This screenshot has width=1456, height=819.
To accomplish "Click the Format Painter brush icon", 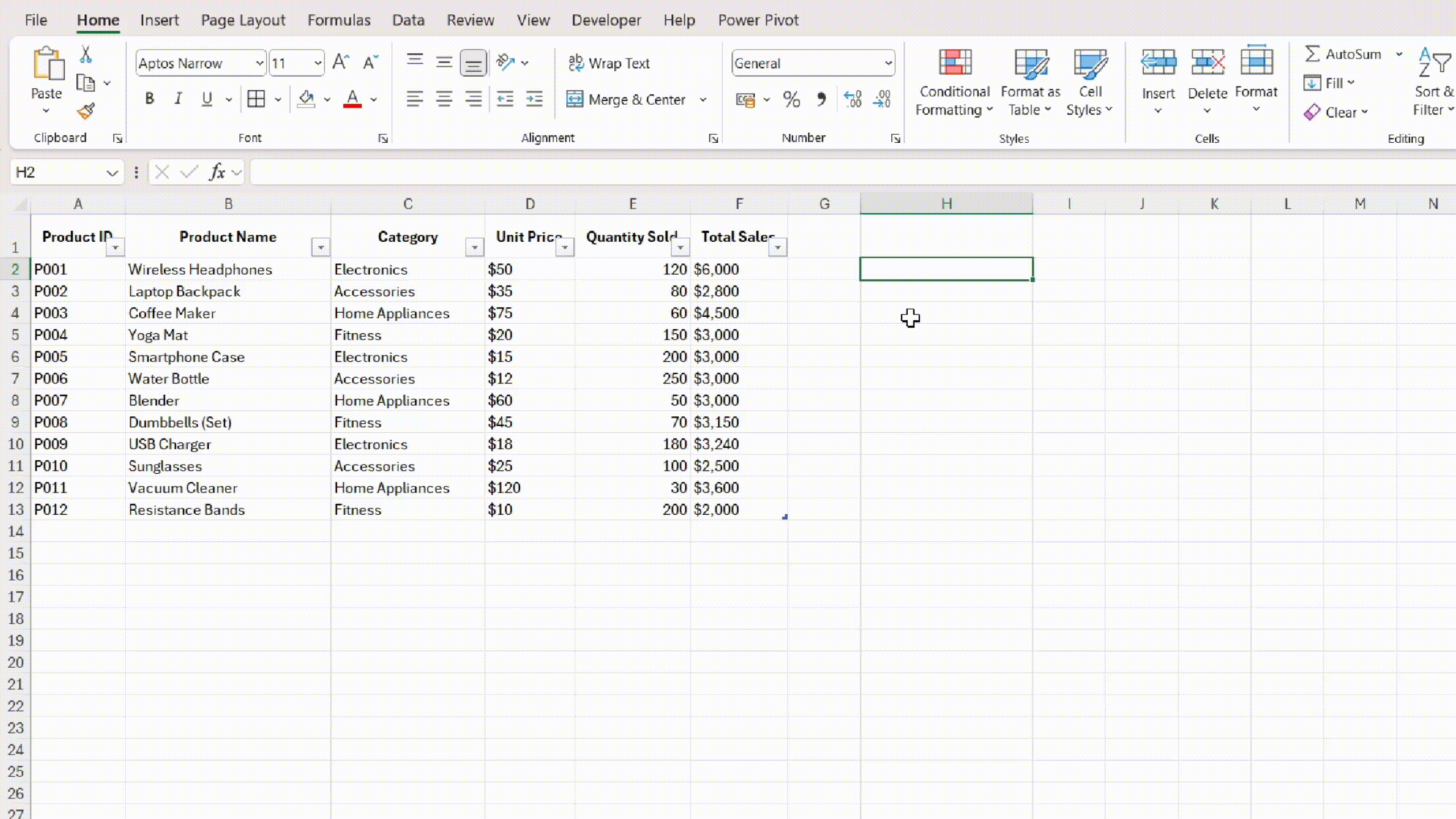I will (x=86, y=111).
